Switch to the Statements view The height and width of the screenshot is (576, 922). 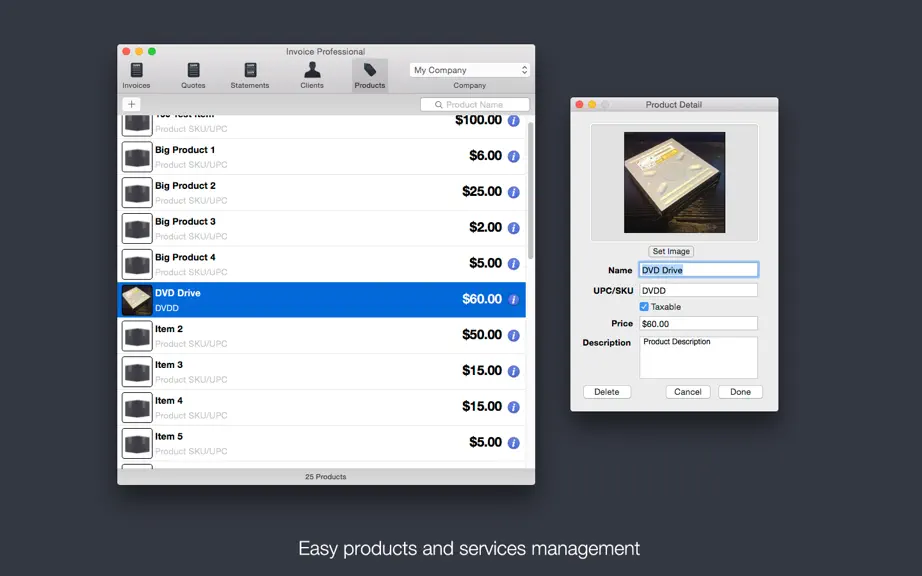250,75
